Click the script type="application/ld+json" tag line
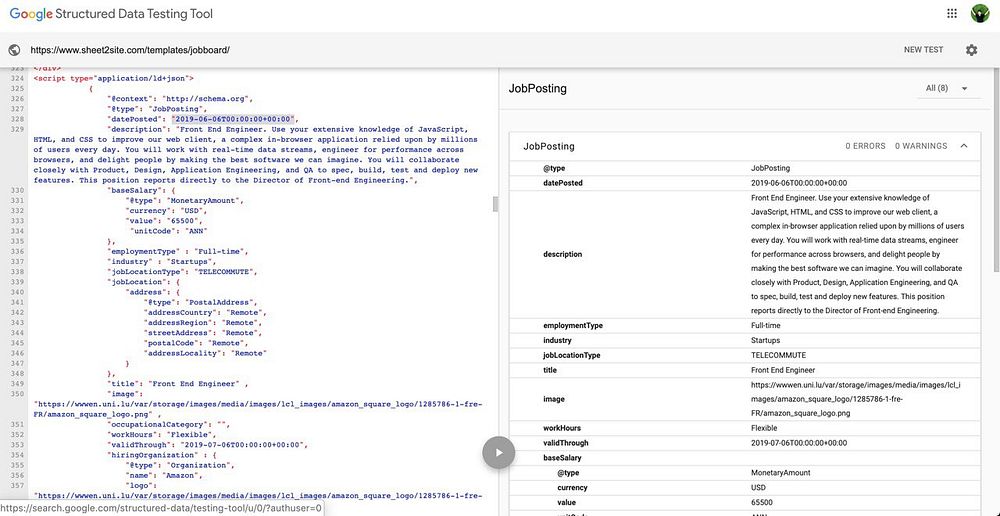The height and width of the screenshot is (516, 1000). pos(114,78)
